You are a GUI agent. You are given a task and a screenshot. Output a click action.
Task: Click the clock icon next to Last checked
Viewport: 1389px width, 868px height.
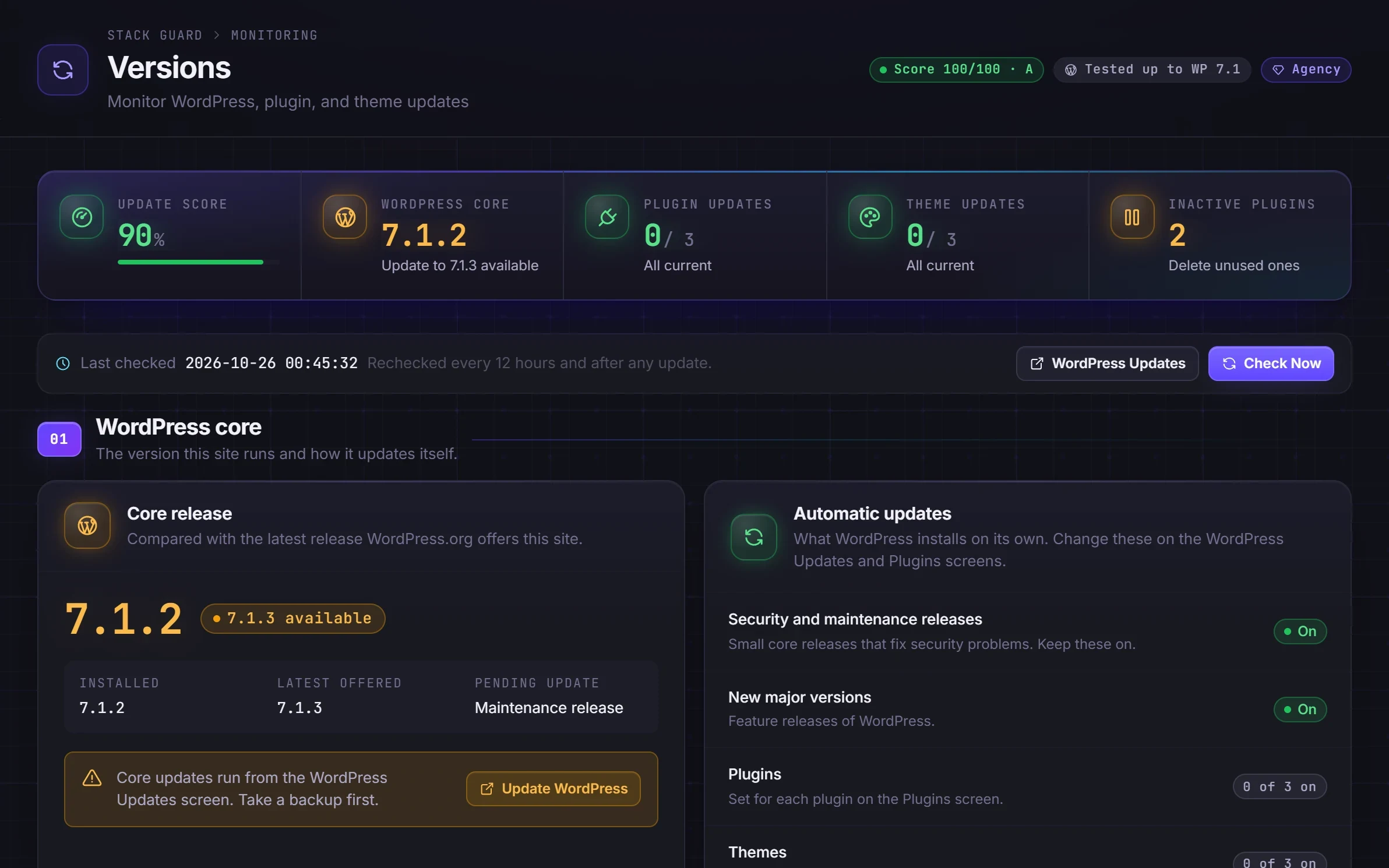pyautogui.click(x=63, y=364)
